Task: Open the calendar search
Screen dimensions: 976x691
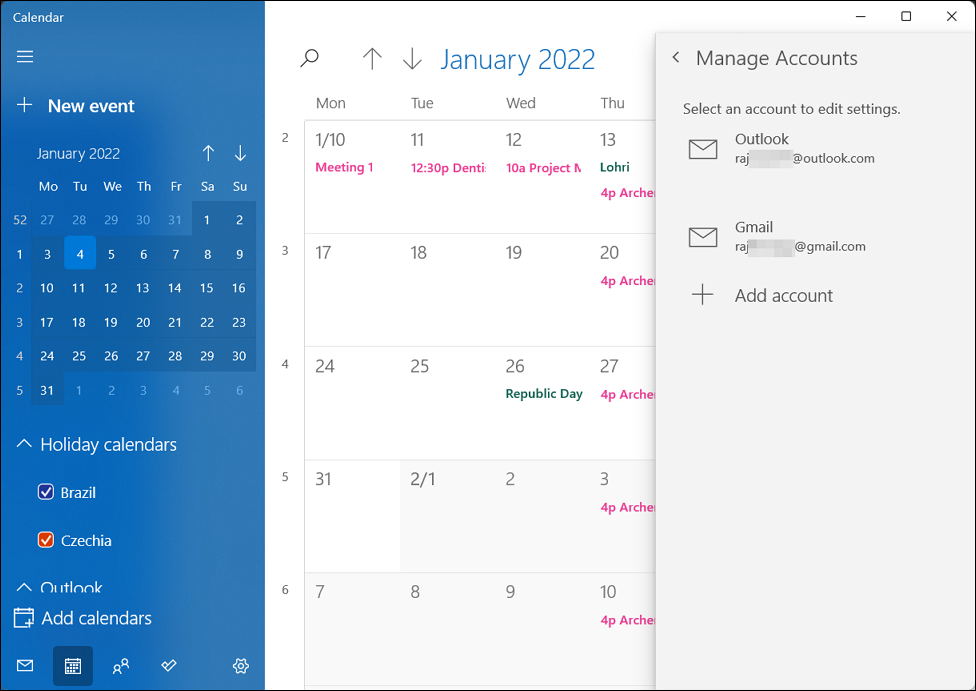Action: pyautogui.click(x=310, y=58)
